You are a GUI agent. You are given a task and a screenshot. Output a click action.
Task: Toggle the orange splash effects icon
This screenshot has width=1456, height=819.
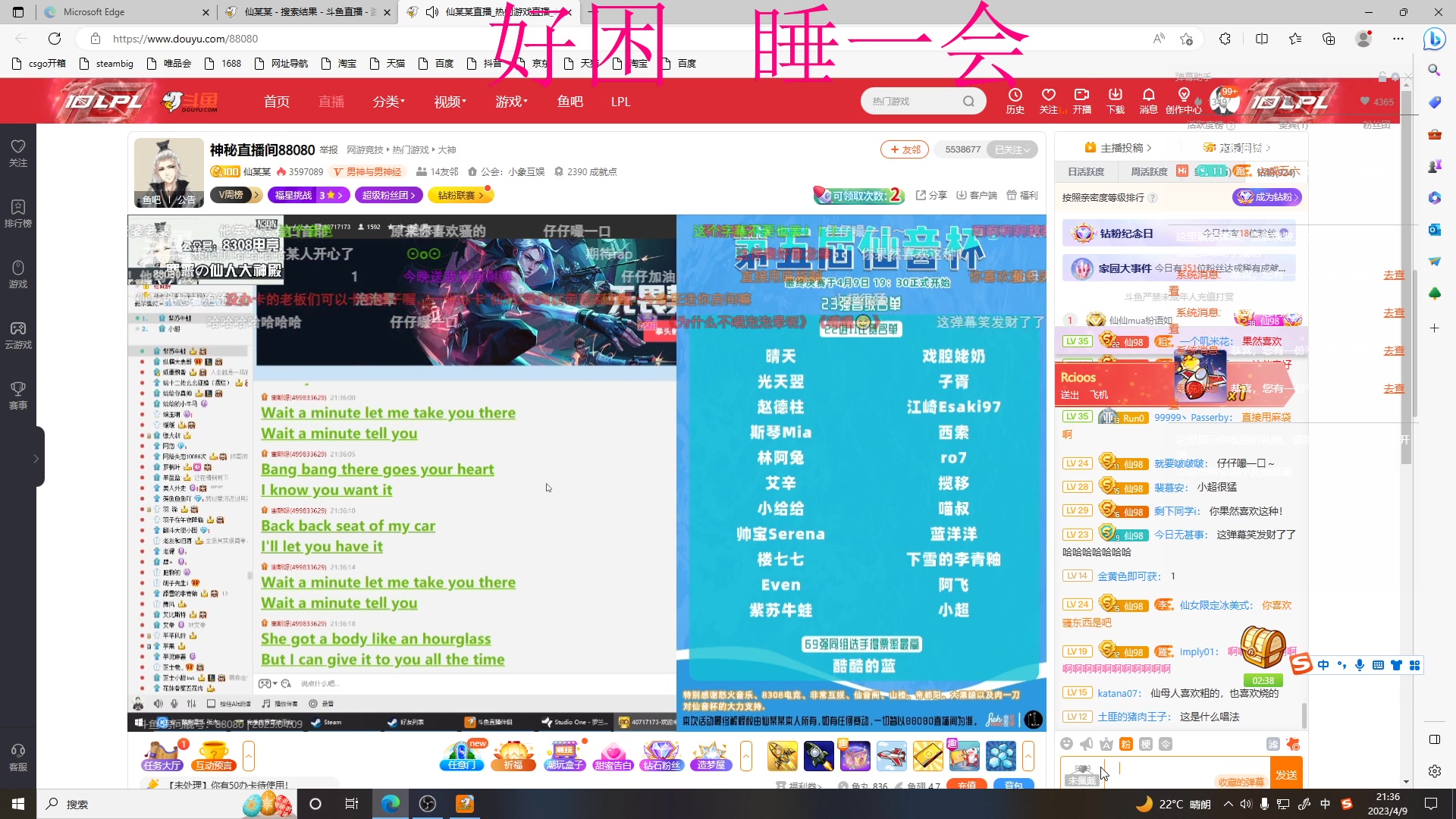pos(1293,744)
